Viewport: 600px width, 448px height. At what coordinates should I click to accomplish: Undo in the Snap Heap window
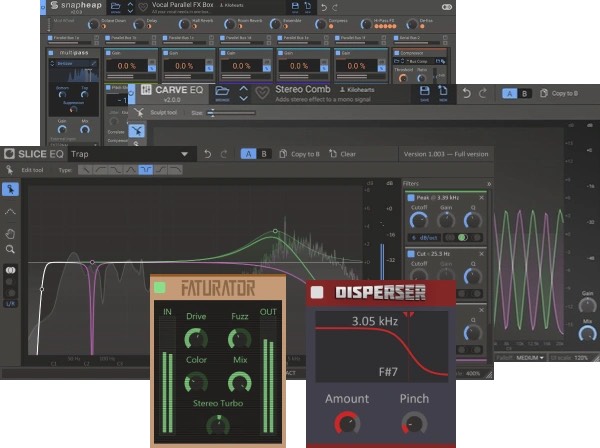(x=324, y=7)
